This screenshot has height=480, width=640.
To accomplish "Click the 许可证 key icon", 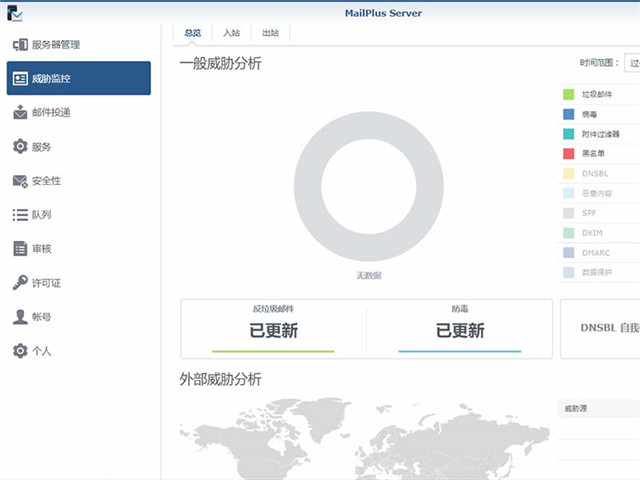I will tap(20, 282).
